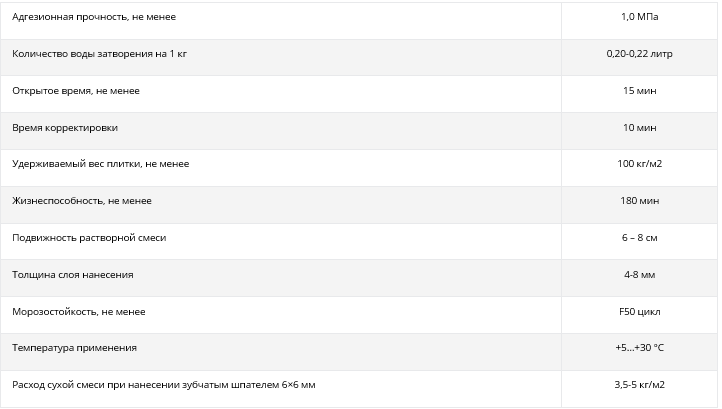Click 'Количество воды затворения на 1 кг' row label

[98, 54]
